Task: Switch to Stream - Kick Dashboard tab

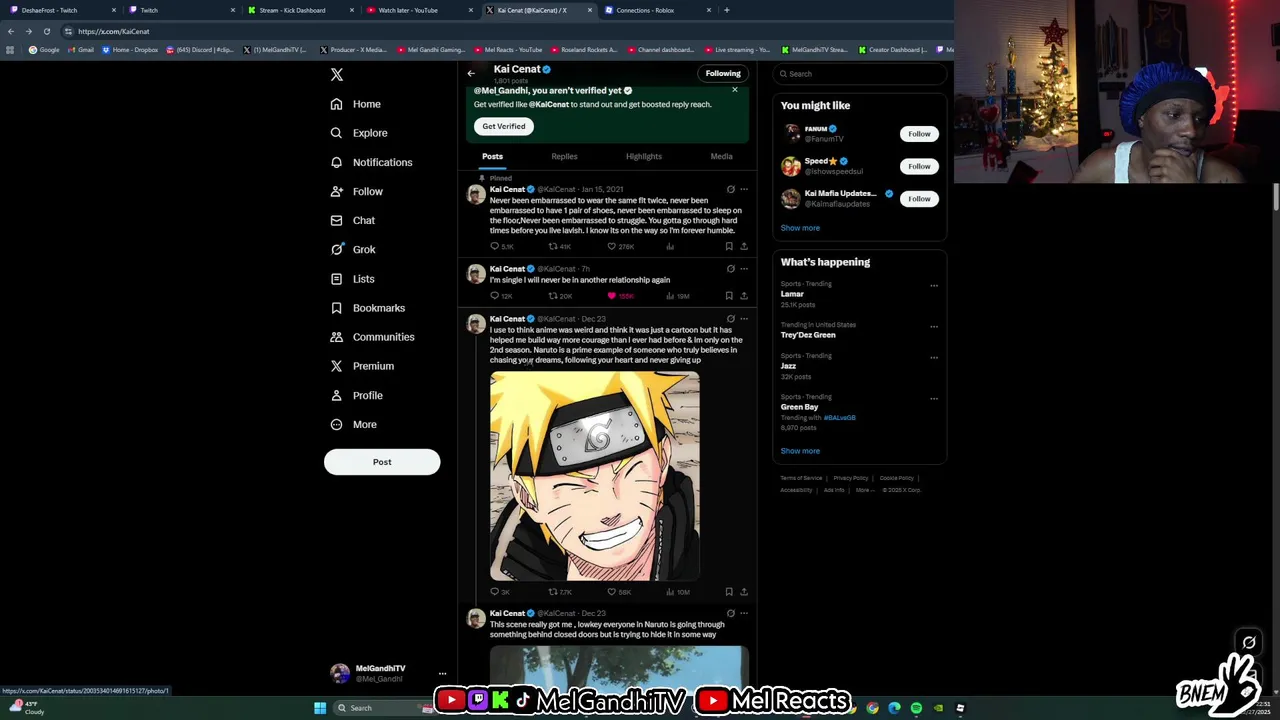Action: [298, 10]
